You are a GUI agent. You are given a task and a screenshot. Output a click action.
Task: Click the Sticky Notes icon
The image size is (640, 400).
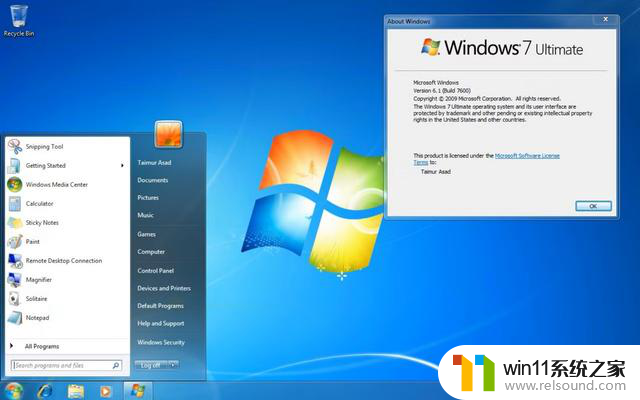point(15,223)
